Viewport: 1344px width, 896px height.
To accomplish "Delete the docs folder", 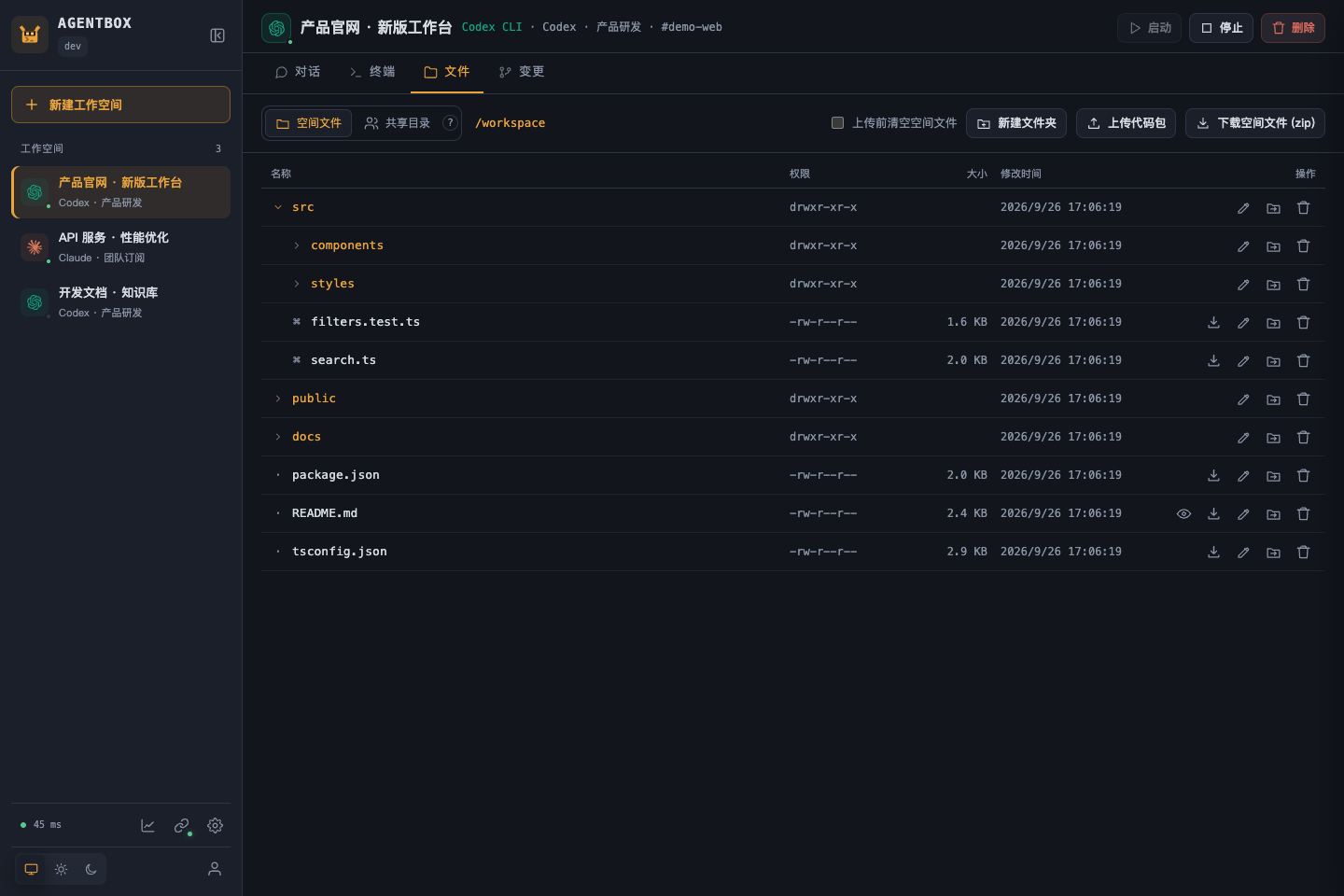I will (1303, 437).
